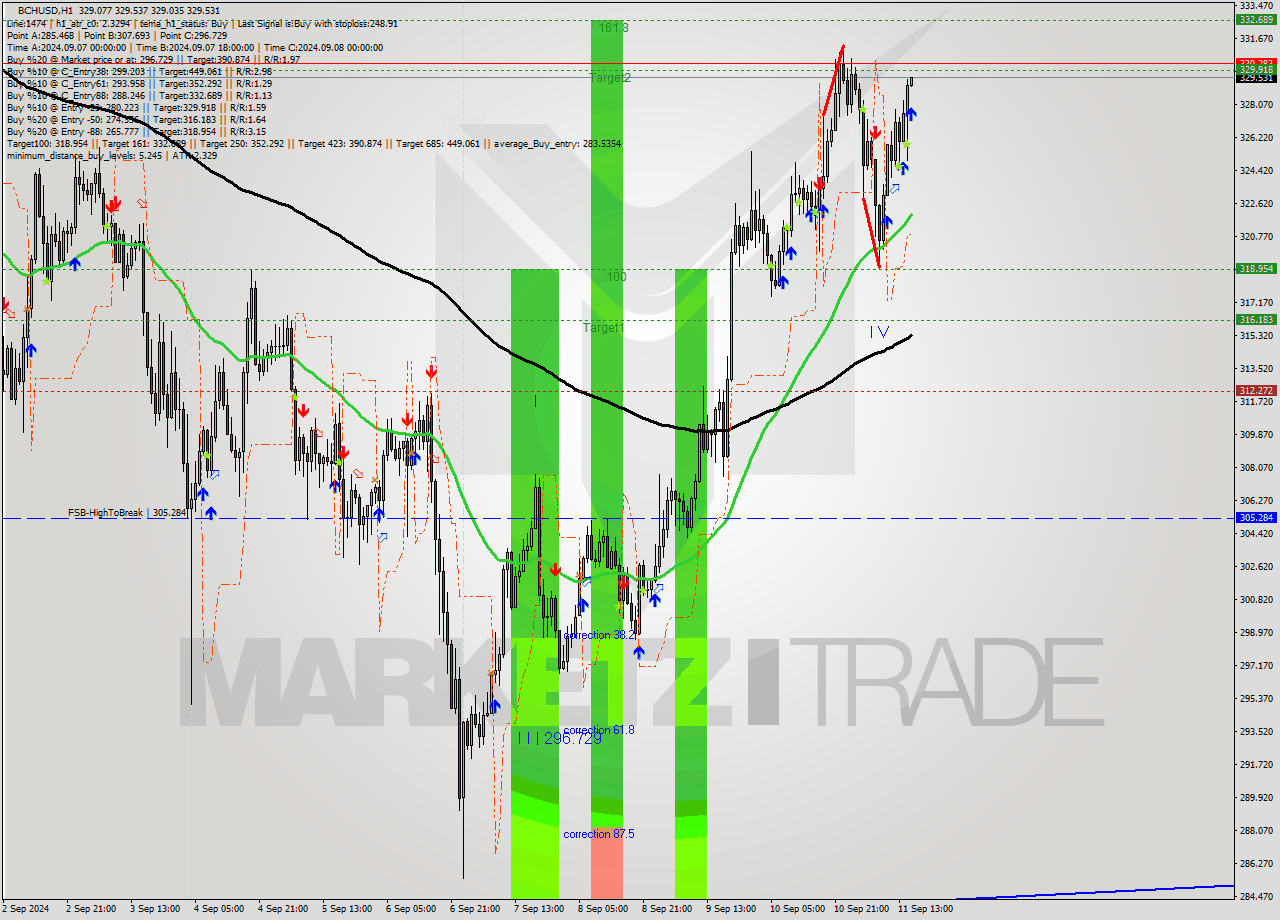Click the 'correction 61.8' label
1280x920 pixels.
click(598, 730)
